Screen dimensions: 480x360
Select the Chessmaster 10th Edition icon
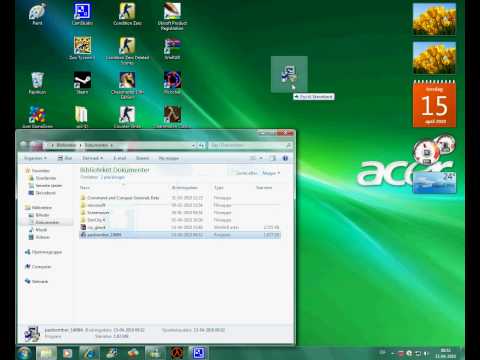(127, 85)
